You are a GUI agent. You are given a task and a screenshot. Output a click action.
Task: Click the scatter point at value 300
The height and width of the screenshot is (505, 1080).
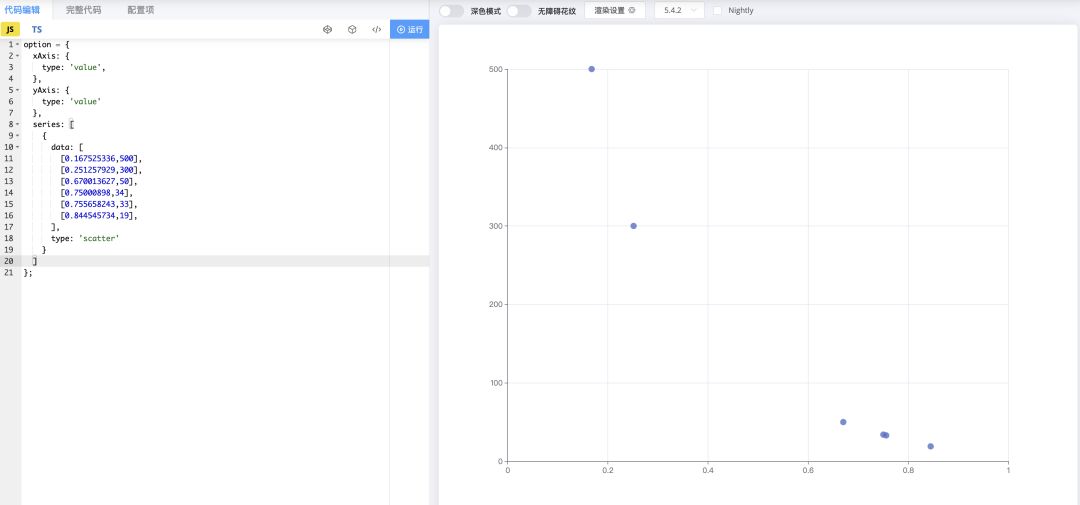point(633,226)
